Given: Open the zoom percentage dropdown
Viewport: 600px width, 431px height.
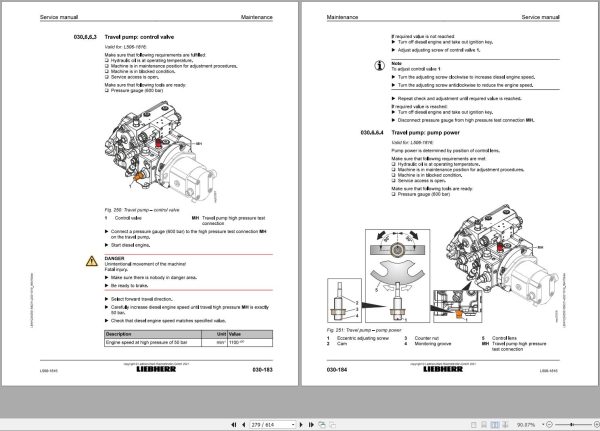Looking at the screenshot, I should point(543,424).
